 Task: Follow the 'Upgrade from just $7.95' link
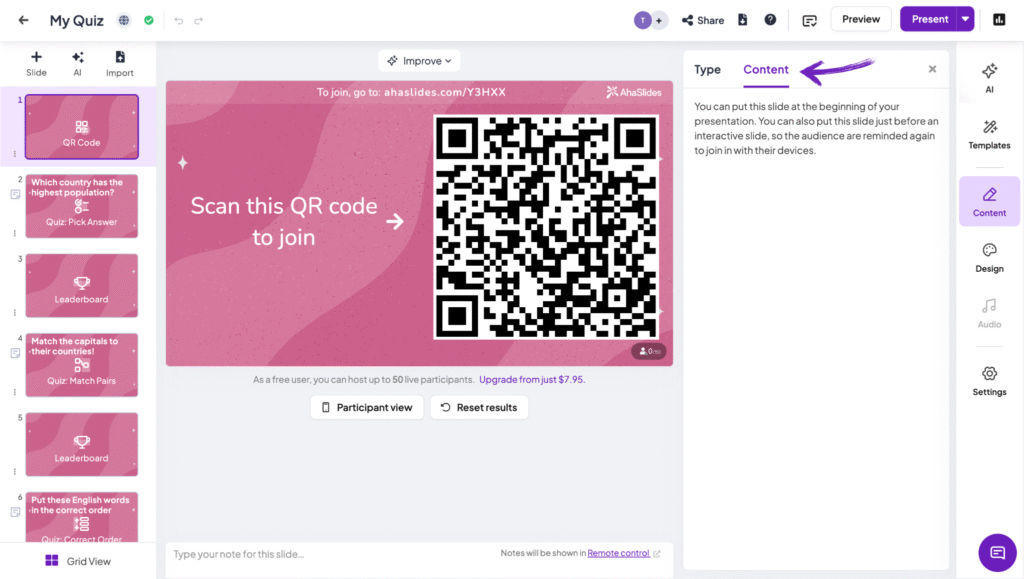(532, 379)
